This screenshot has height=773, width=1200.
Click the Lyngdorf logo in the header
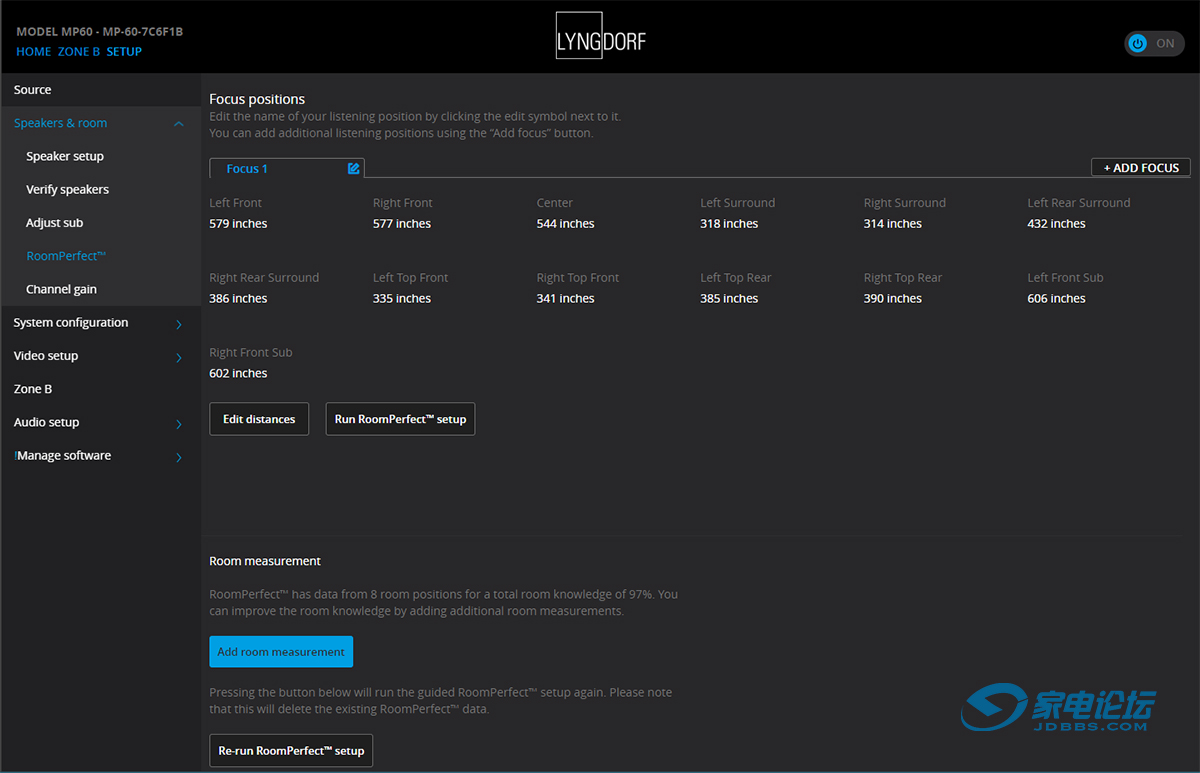click(601, 37)
